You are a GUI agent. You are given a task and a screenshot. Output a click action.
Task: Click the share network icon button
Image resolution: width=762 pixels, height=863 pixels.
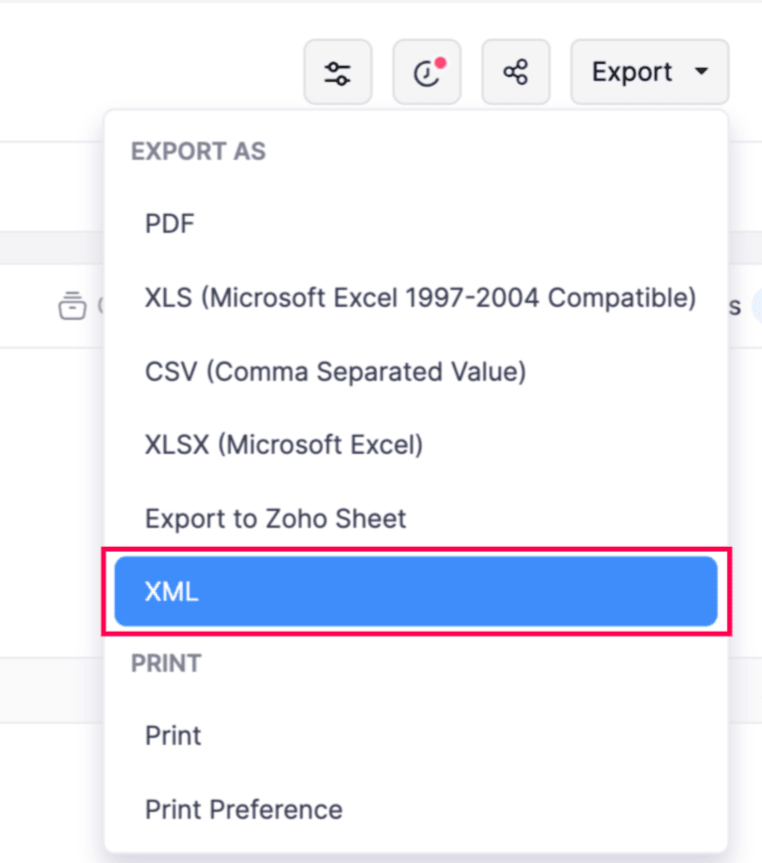coord(515,71)
